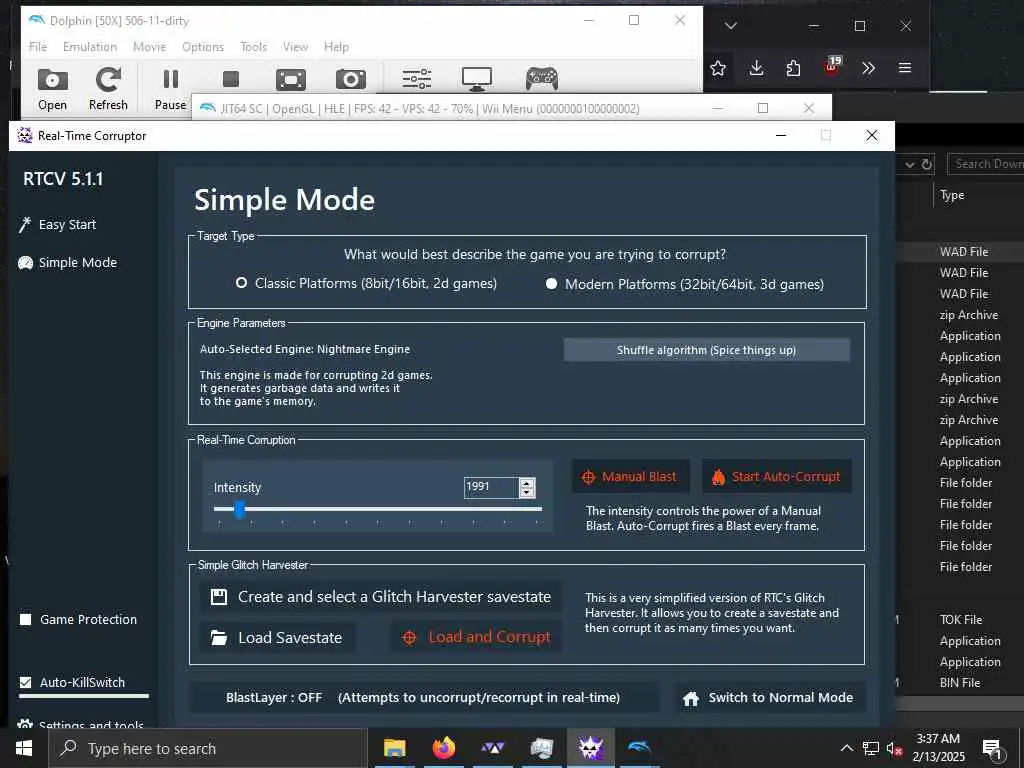Open the Options menu in Dolphin
Image resolution: width=1024 pixels, height=768 pixels.
coord(203,47)
